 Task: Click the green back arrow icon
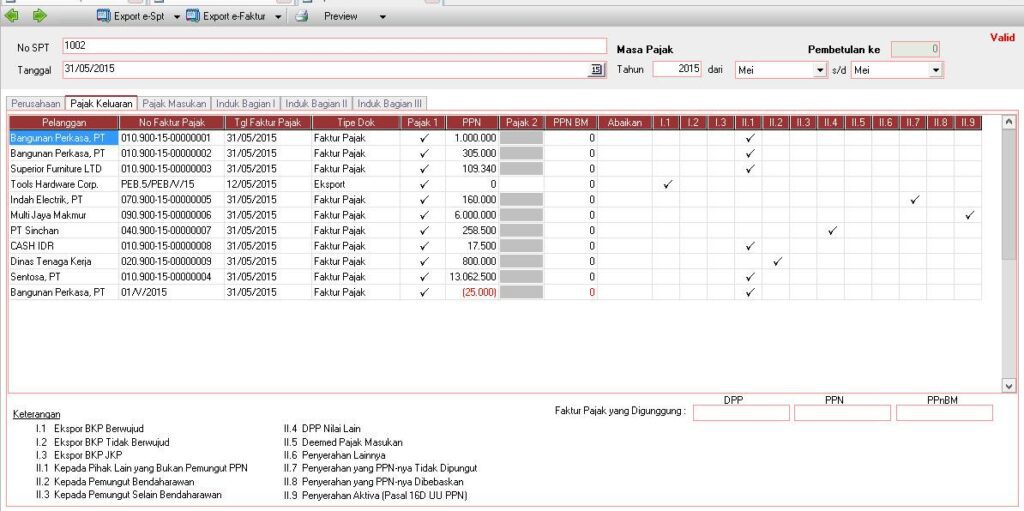[x=14, y=16]
